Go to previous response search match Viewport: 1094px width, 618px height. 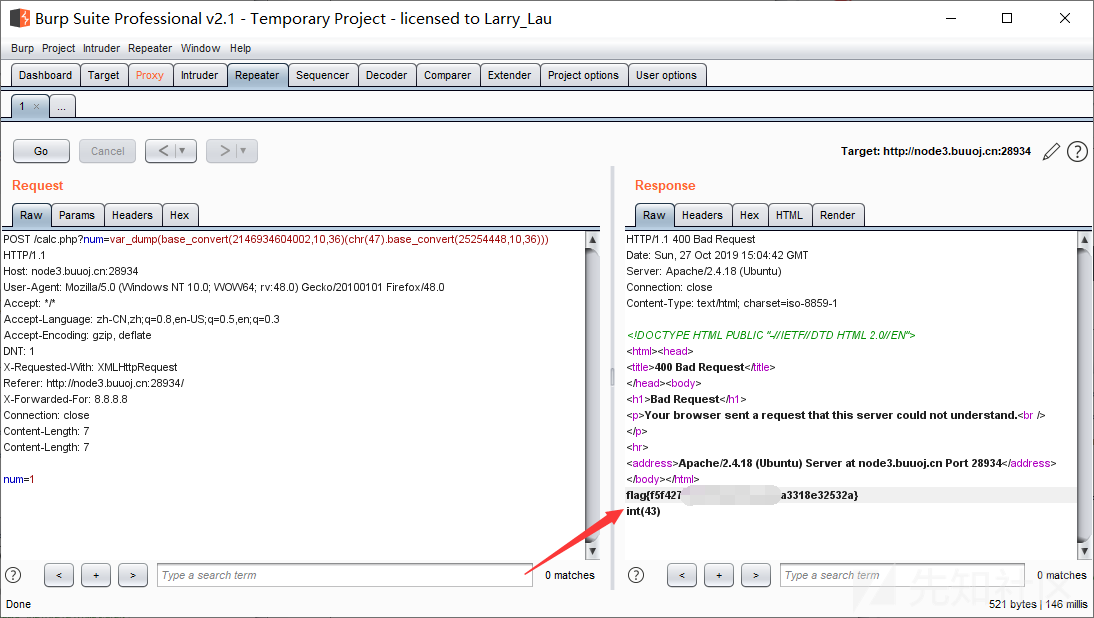(x=682, y=575)
